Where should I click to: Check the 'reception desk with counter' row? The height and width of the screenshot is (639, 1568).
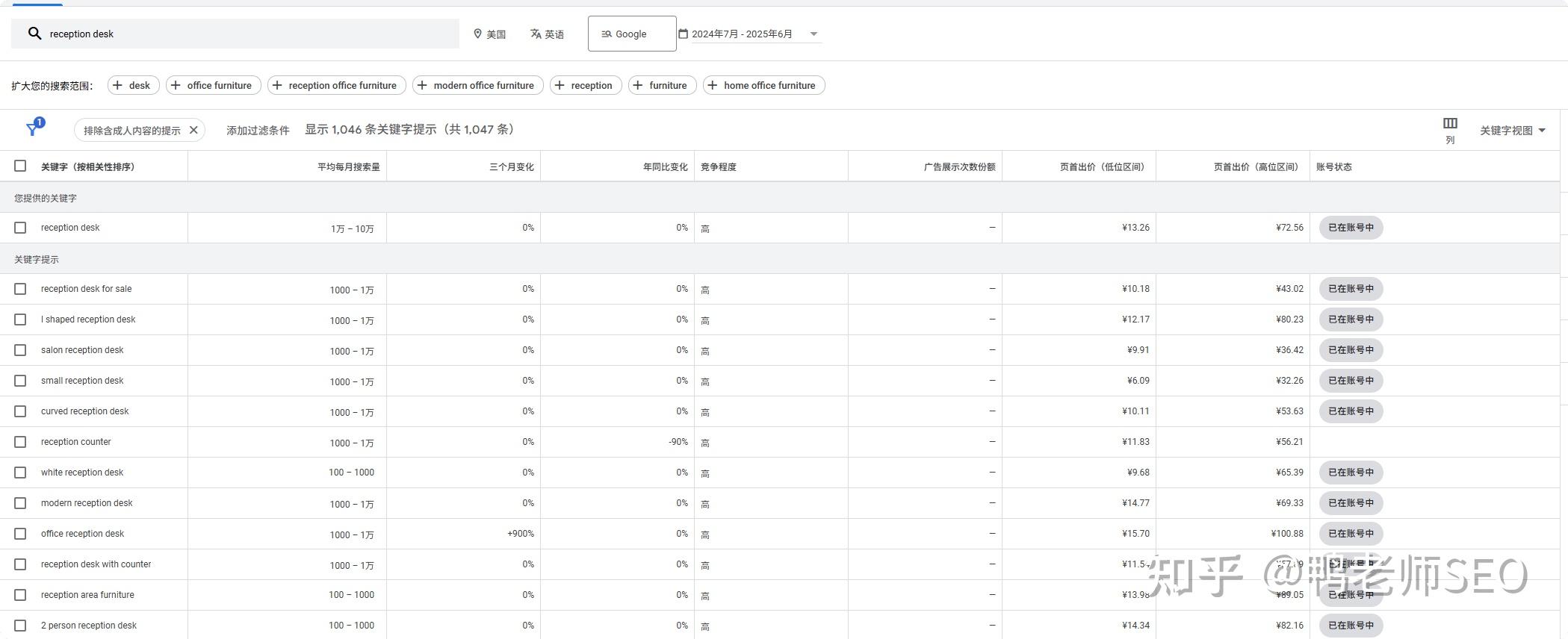tap(20, 564)
